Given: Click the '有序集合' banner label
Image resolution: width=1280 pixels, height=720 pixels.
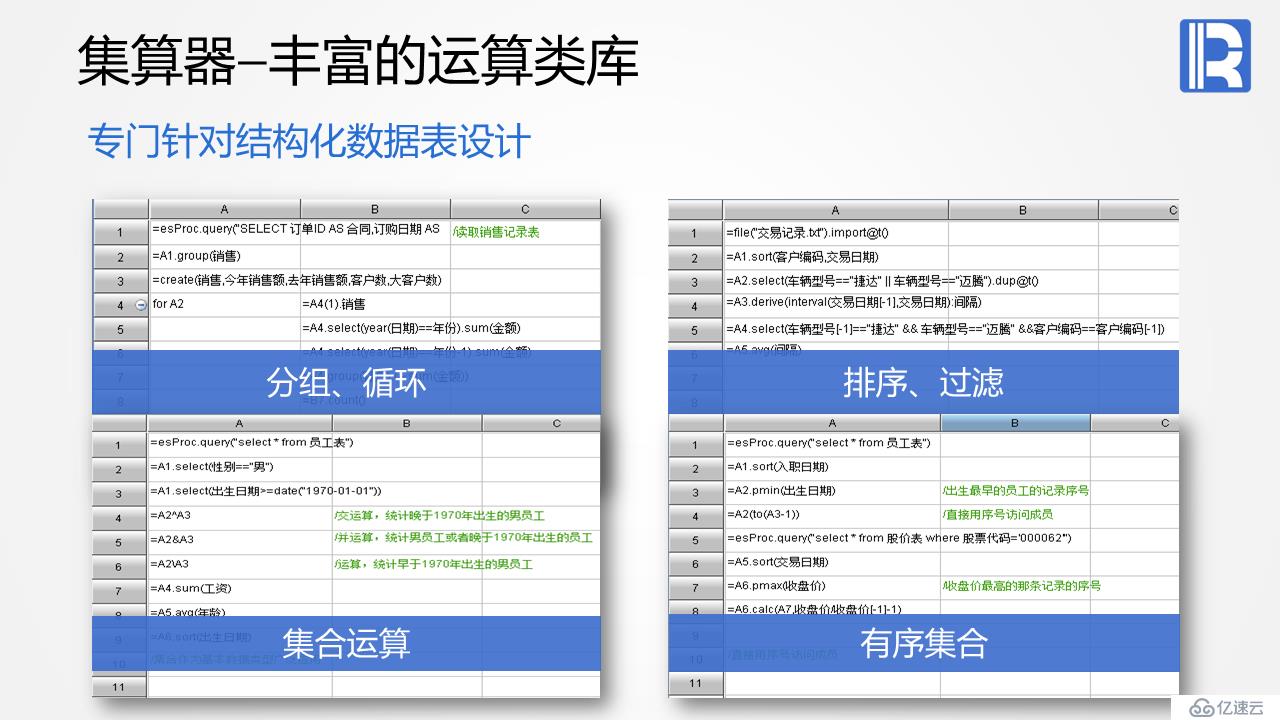Looking at the screenshot, I should pyautogui.click(x=923, y=643).
